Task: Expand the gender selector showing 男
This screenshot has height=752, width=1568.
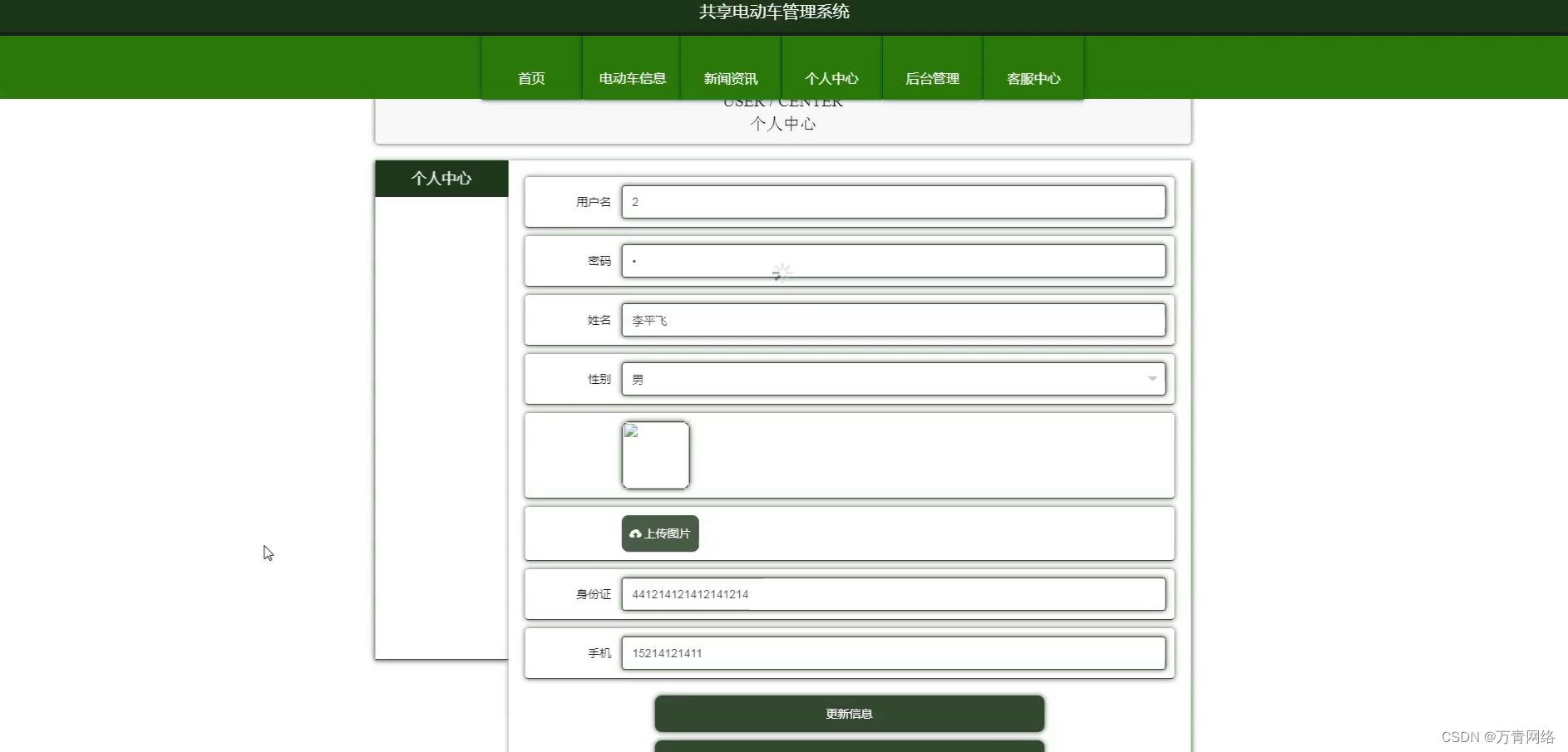Action: point(894,379)
